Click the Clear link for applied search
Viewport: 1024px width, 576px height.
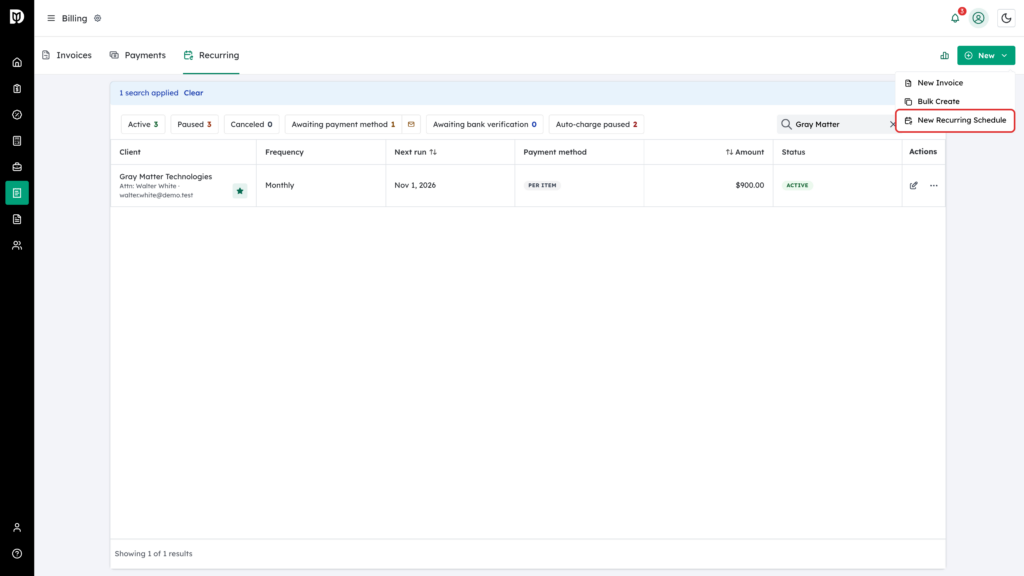coord(193,93)
